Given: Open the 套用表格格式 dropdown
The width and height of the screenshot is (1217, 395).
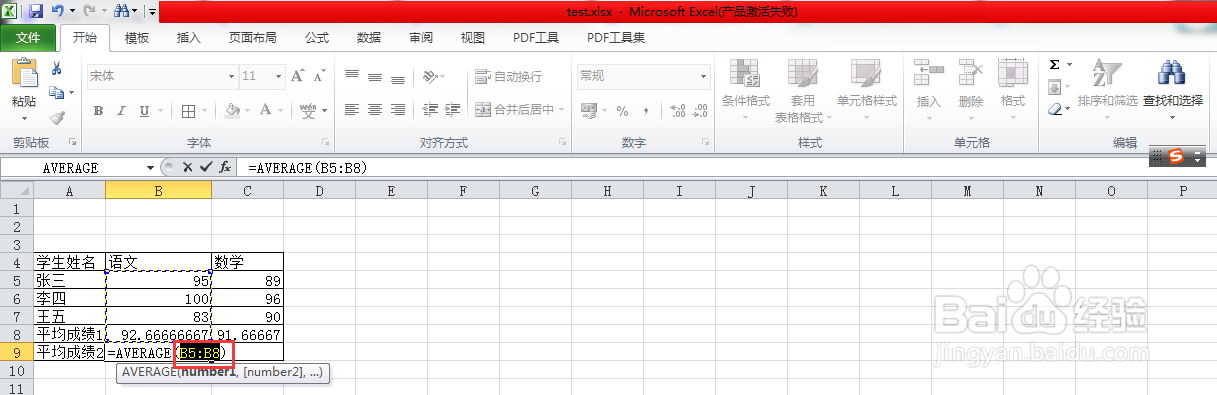Looking at the screenshot, I should [803, 89].
